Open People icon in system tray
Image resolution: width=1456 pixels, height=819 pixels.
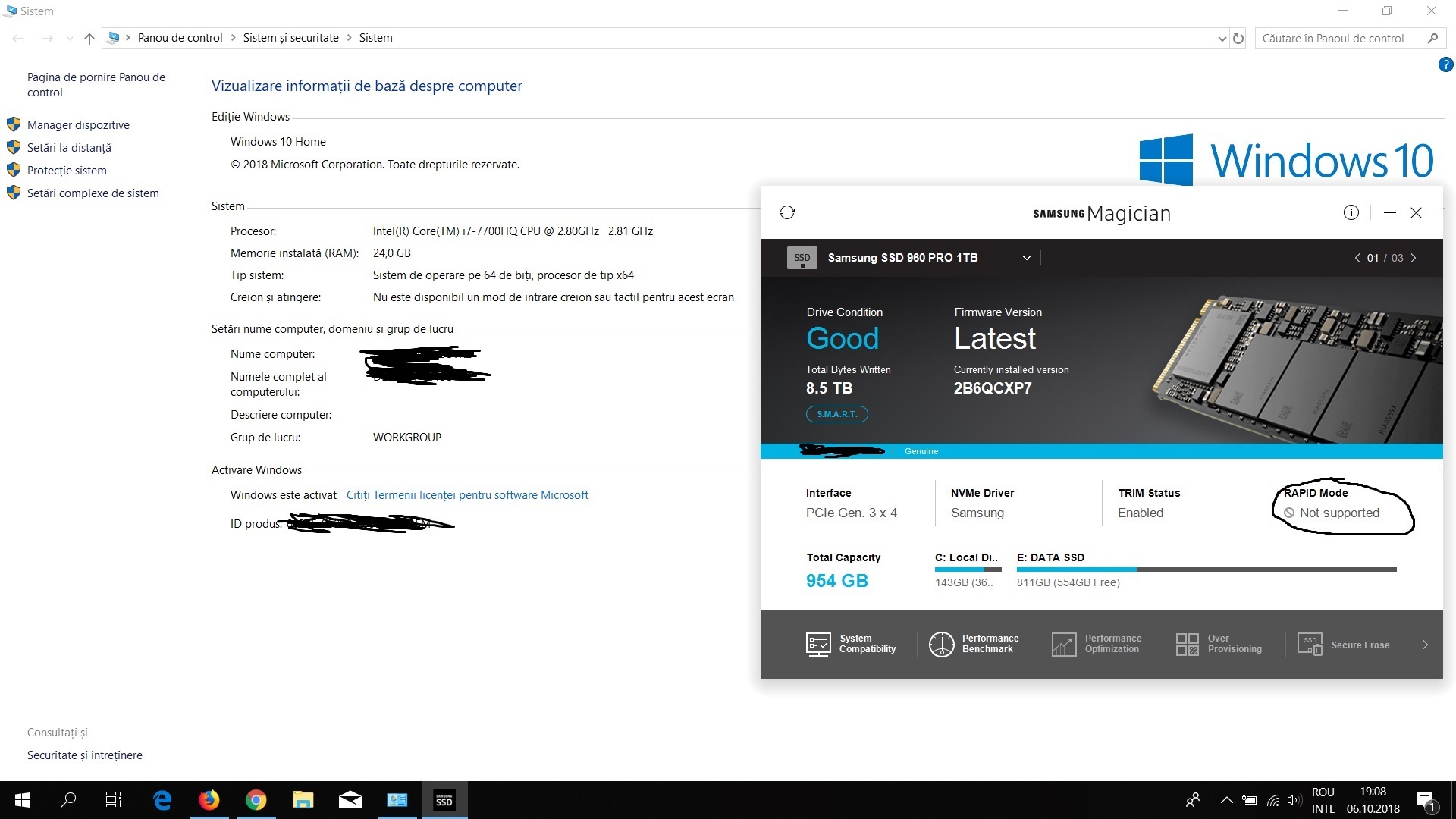click(1193, 800)
